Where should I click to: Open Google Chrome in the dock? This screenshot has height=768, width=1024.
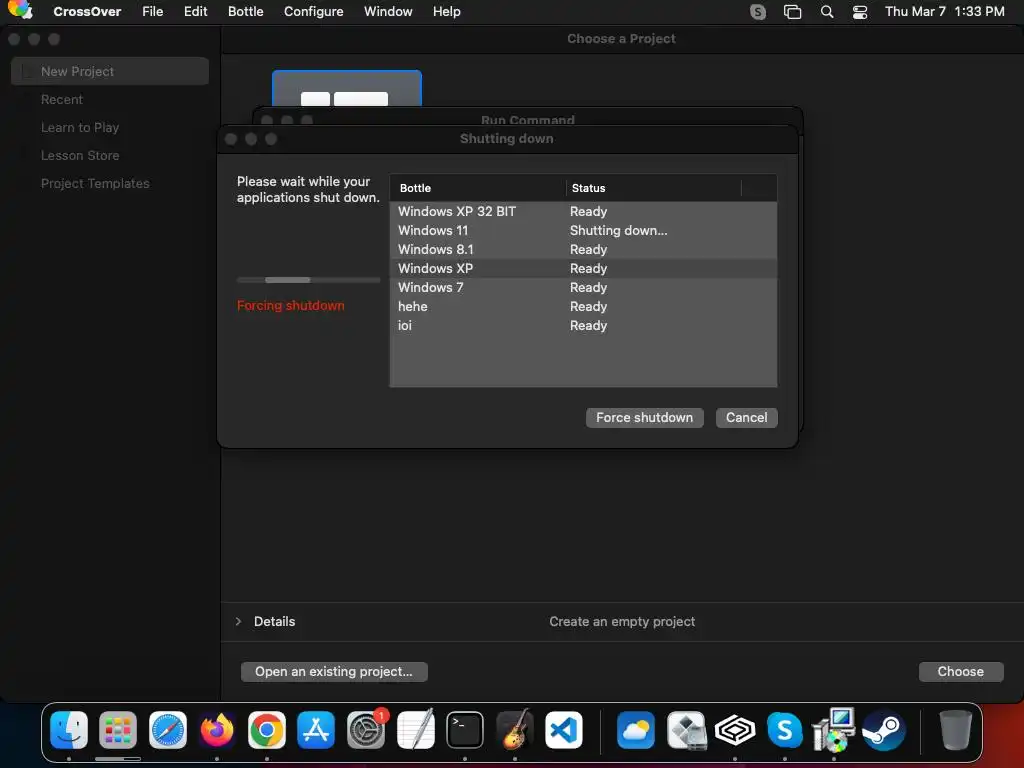coord(266,729)
